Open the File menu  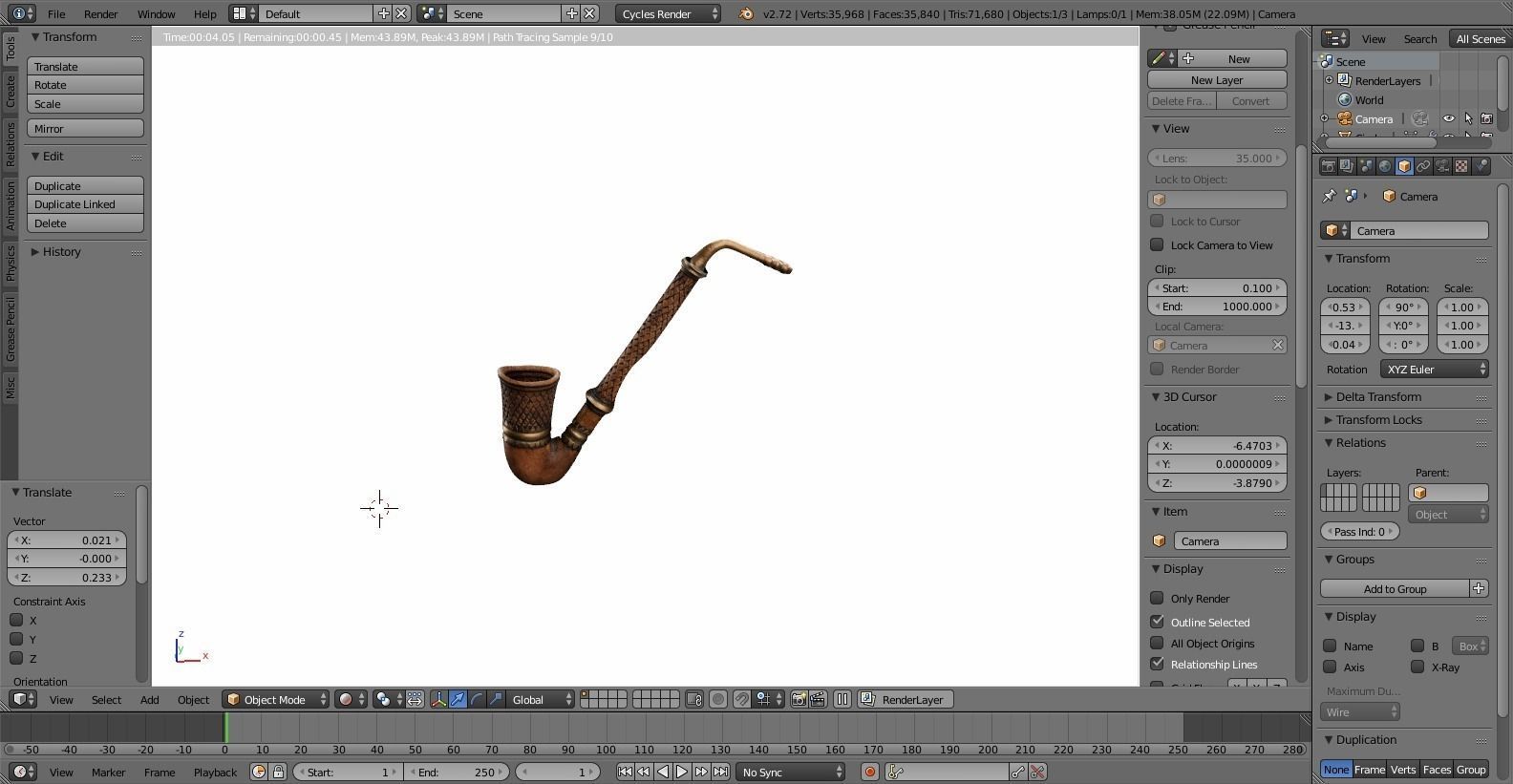pyautogui.click(x=56, y=13)
